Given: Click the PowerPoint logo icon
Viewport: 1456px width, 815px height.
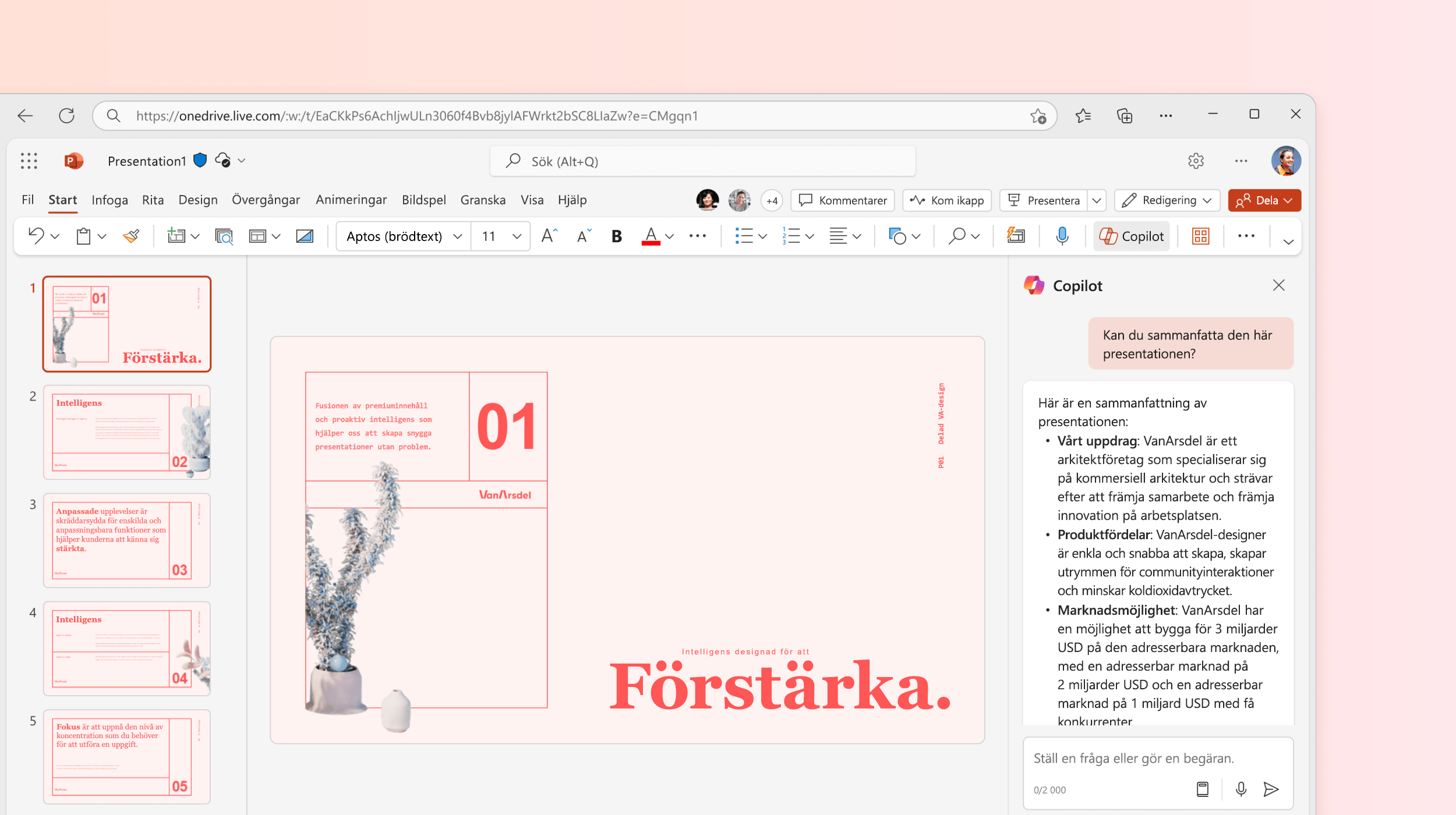Looking at the screenshot, I should (x=73, y=161).
